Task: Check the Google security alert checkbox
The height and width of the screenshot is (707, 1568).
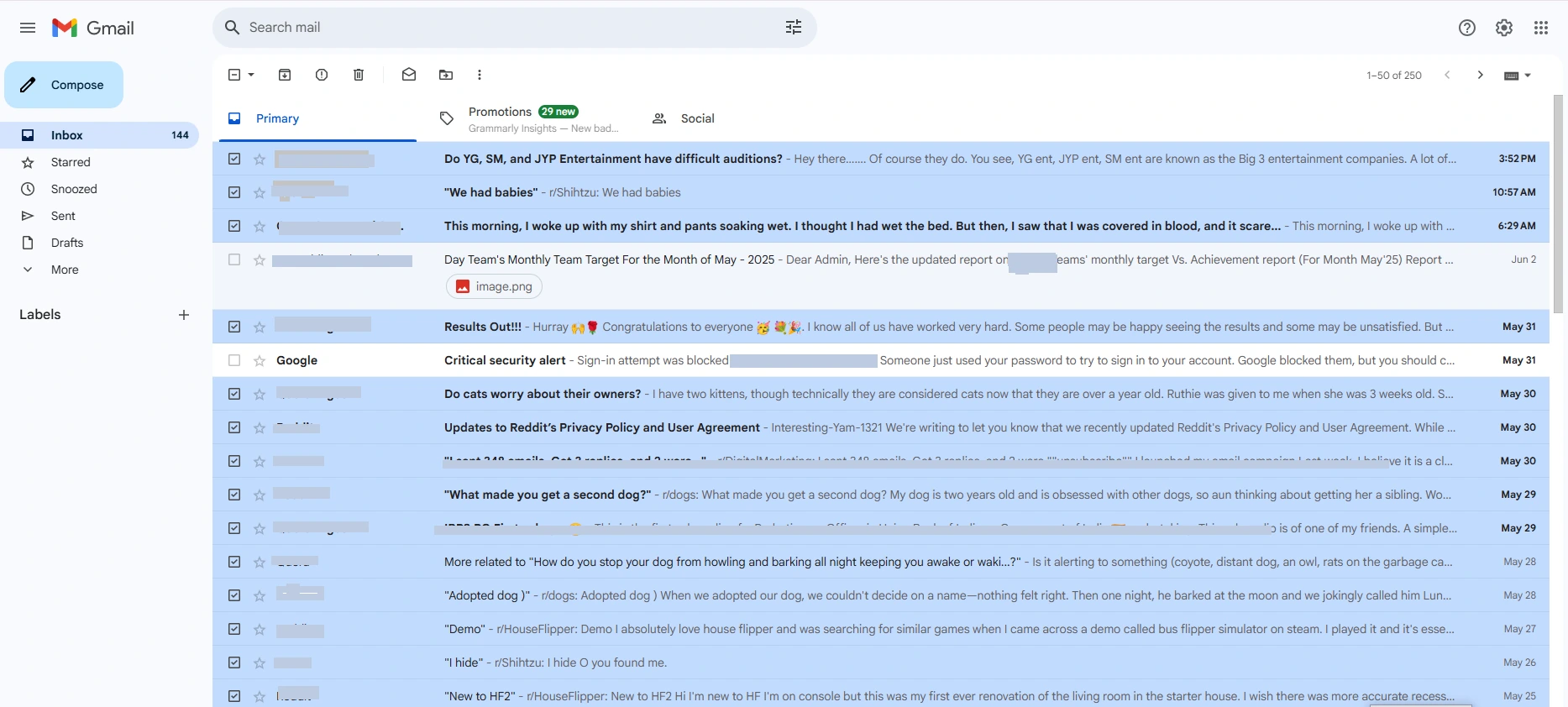Action: tap(234, 360)
